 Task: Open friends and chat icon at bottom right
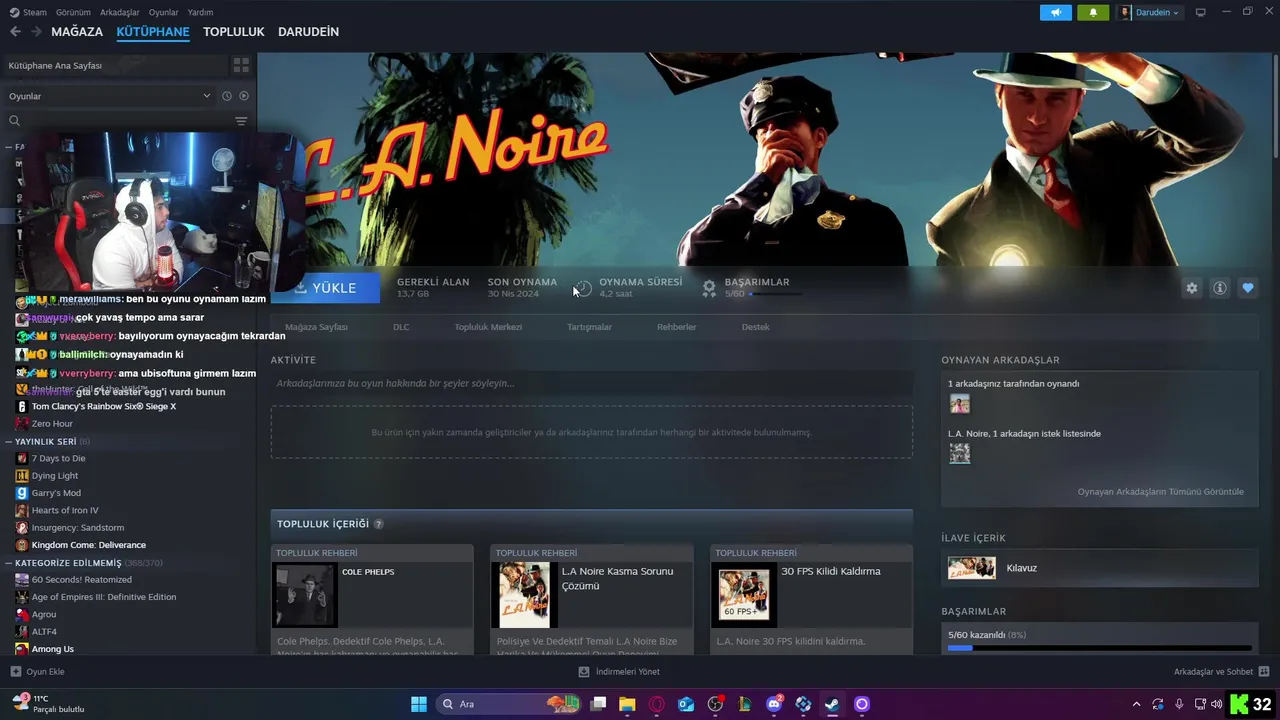[1263, 672]
